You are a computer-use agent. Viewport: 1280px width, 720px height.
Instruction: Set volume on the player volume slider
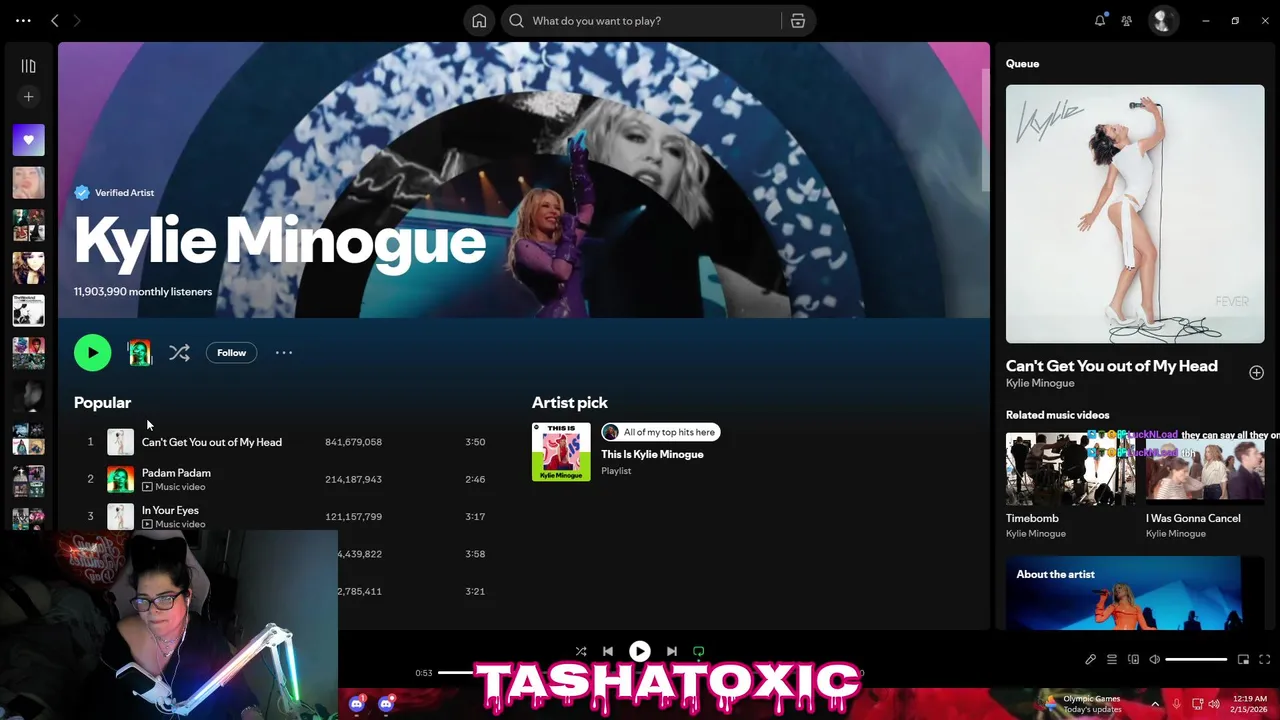1196,660
